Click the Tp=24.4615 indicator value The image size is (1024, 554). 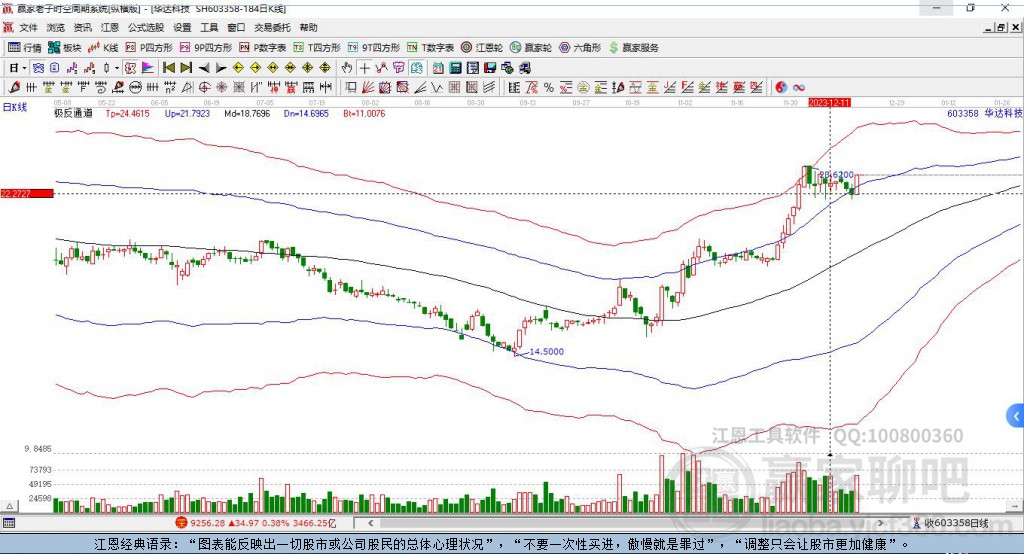pyautogui.click(x=127, y=113)
